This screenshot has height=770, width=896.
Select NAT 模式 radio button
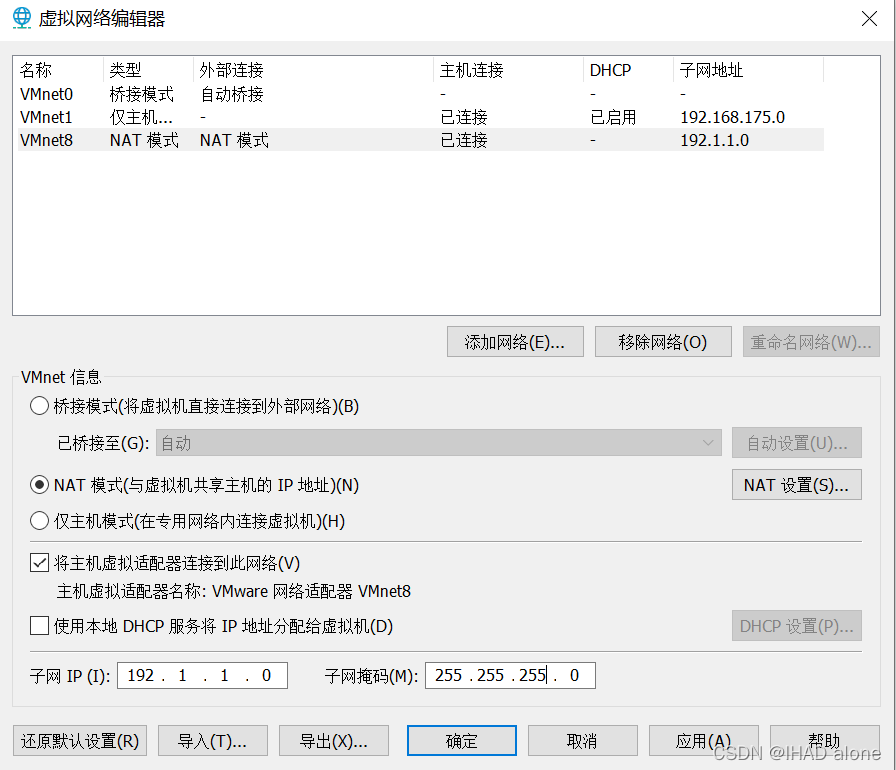(x=39, y=485)
